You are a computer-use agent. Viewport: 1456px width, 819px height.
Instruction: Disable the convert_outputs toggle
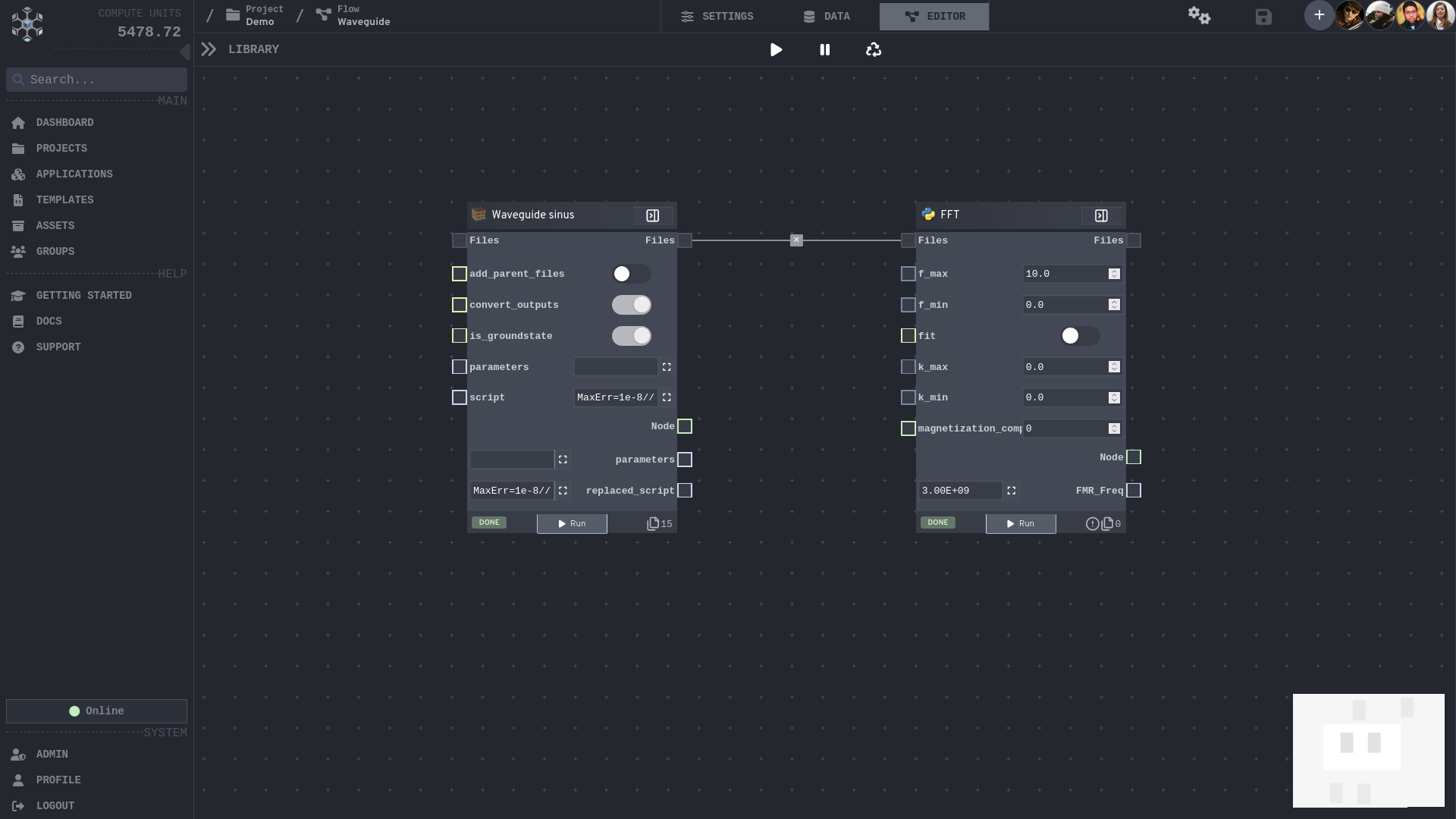[631, 305]
